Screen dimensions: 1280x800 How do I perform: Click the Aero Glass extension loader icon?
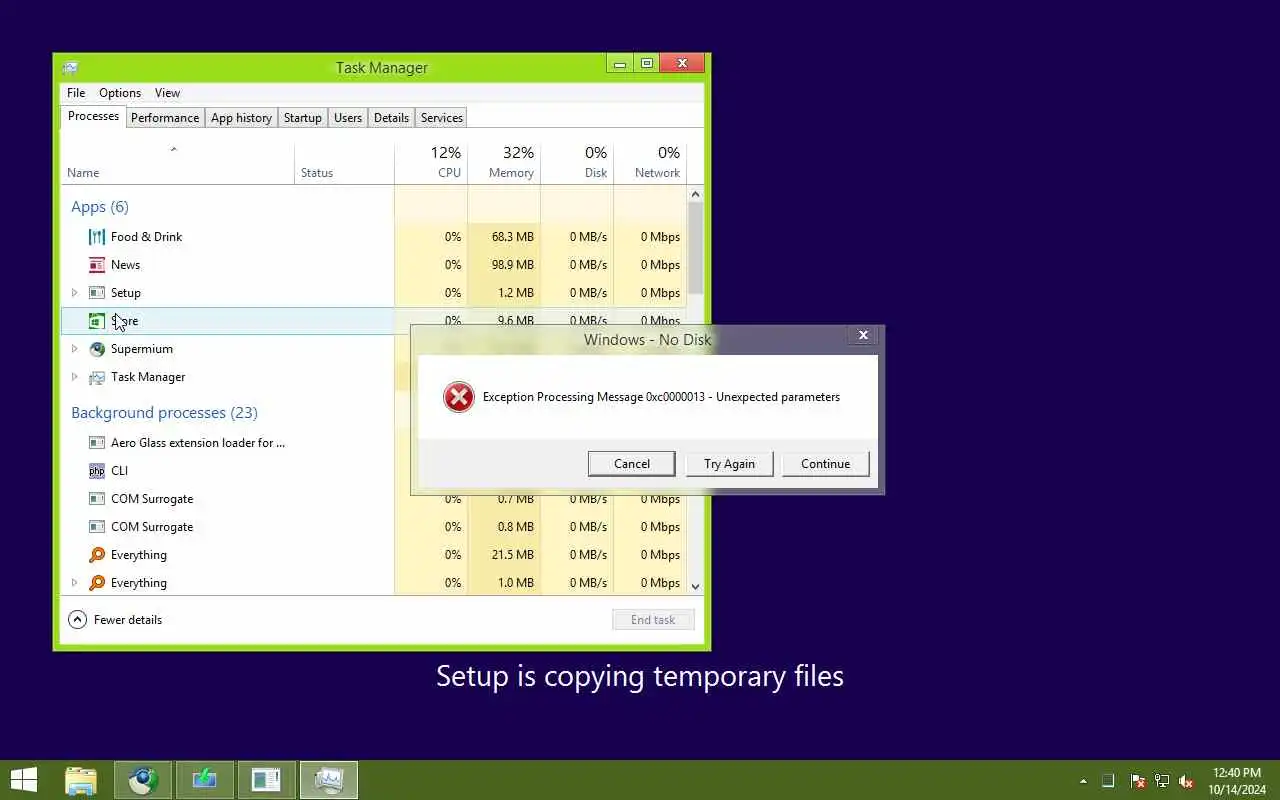pyautogui.click(x=97, y=443)
